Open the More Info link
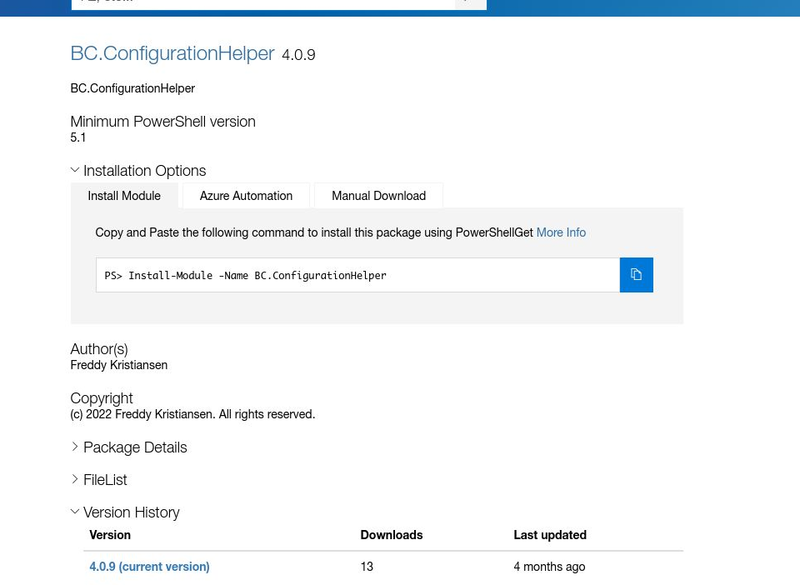 click(x=561, y=233)
